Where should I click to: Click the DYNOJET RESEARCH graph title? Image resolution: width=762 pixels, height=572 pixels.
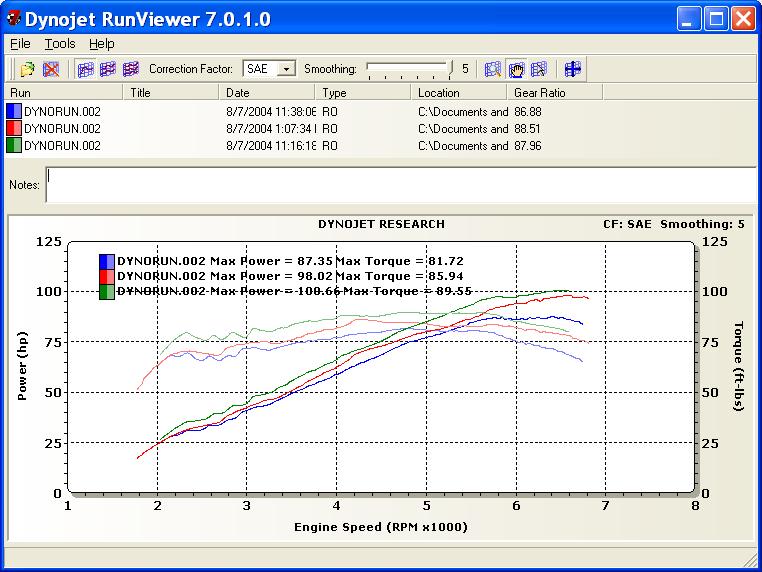pyautogui.click(x=381, y=224)
